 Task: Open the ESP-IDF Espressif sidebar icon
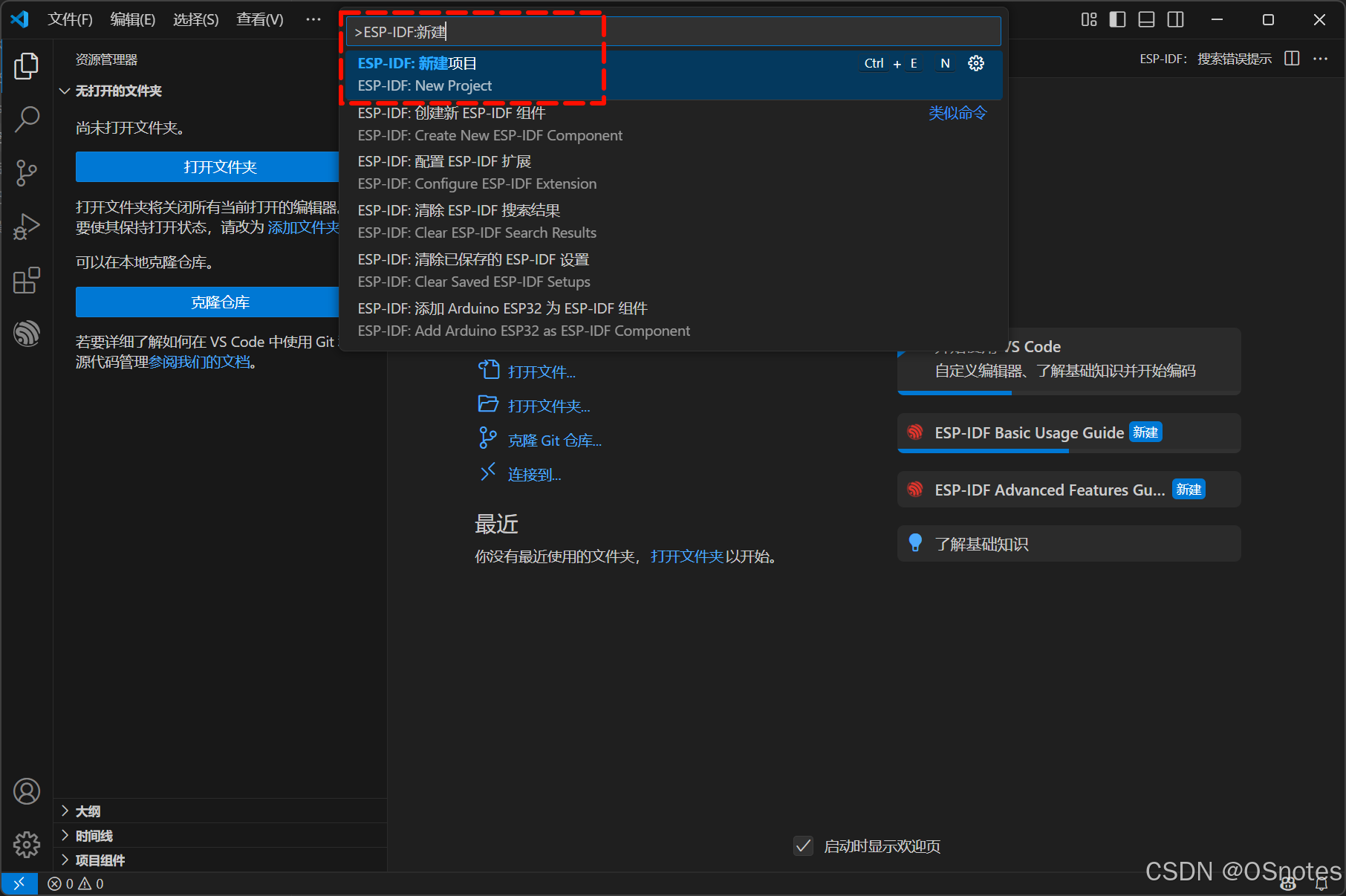click(27, 334)
